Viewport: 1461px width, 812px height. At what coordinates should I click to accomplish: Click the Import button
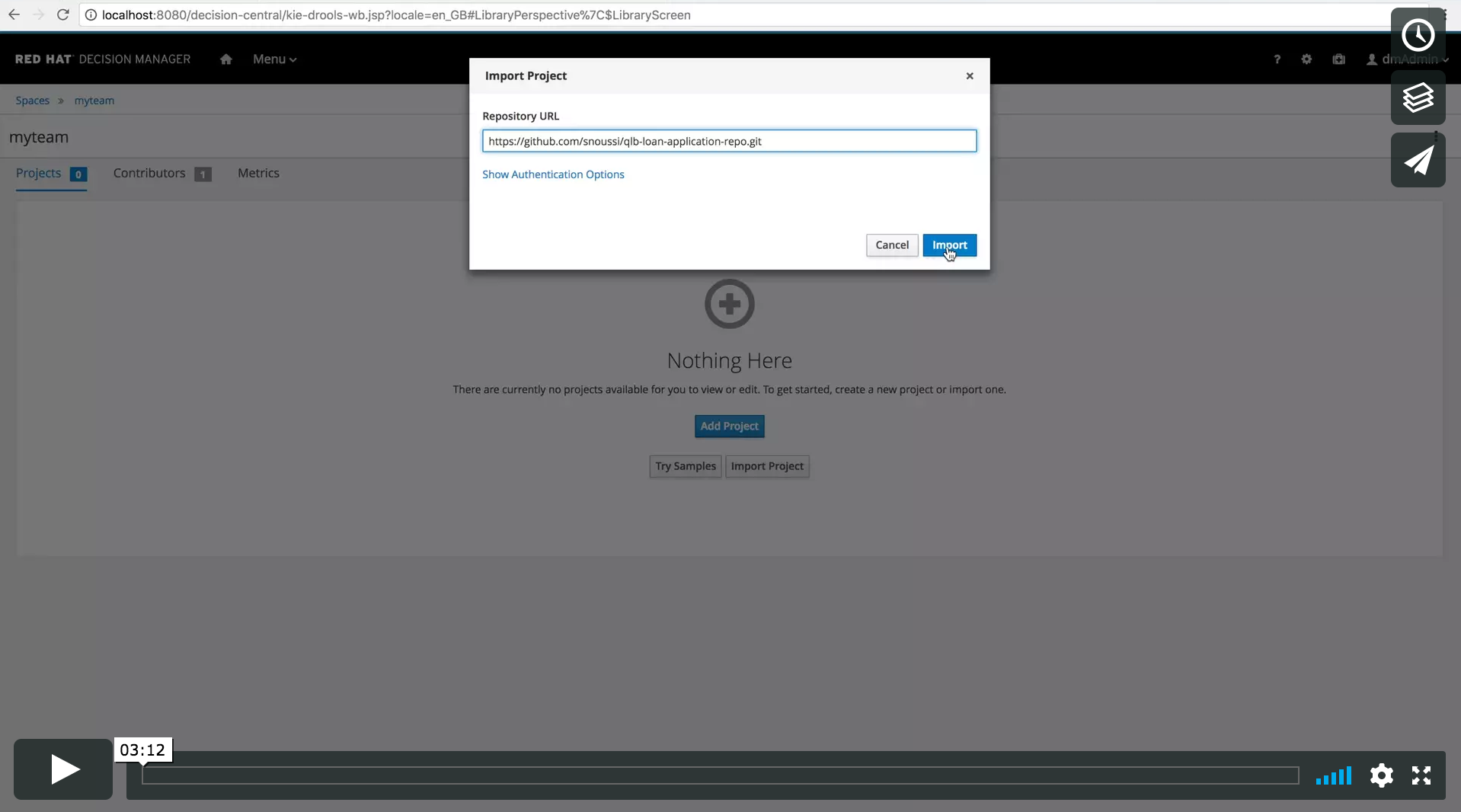[949, 245]
